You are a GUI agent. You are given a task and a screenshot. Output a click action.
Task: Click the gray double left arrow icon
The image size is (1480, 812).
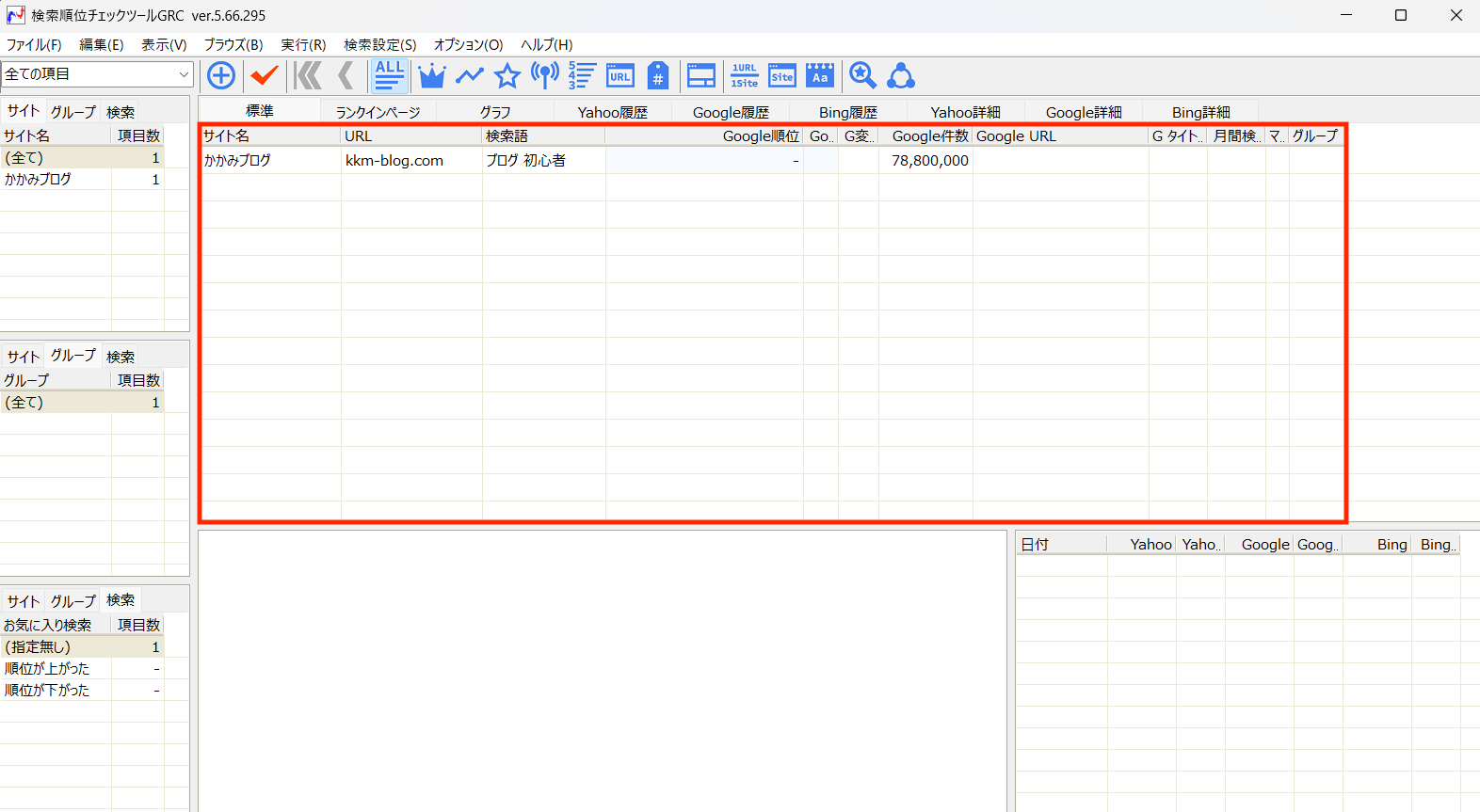[x=308, y=75]
